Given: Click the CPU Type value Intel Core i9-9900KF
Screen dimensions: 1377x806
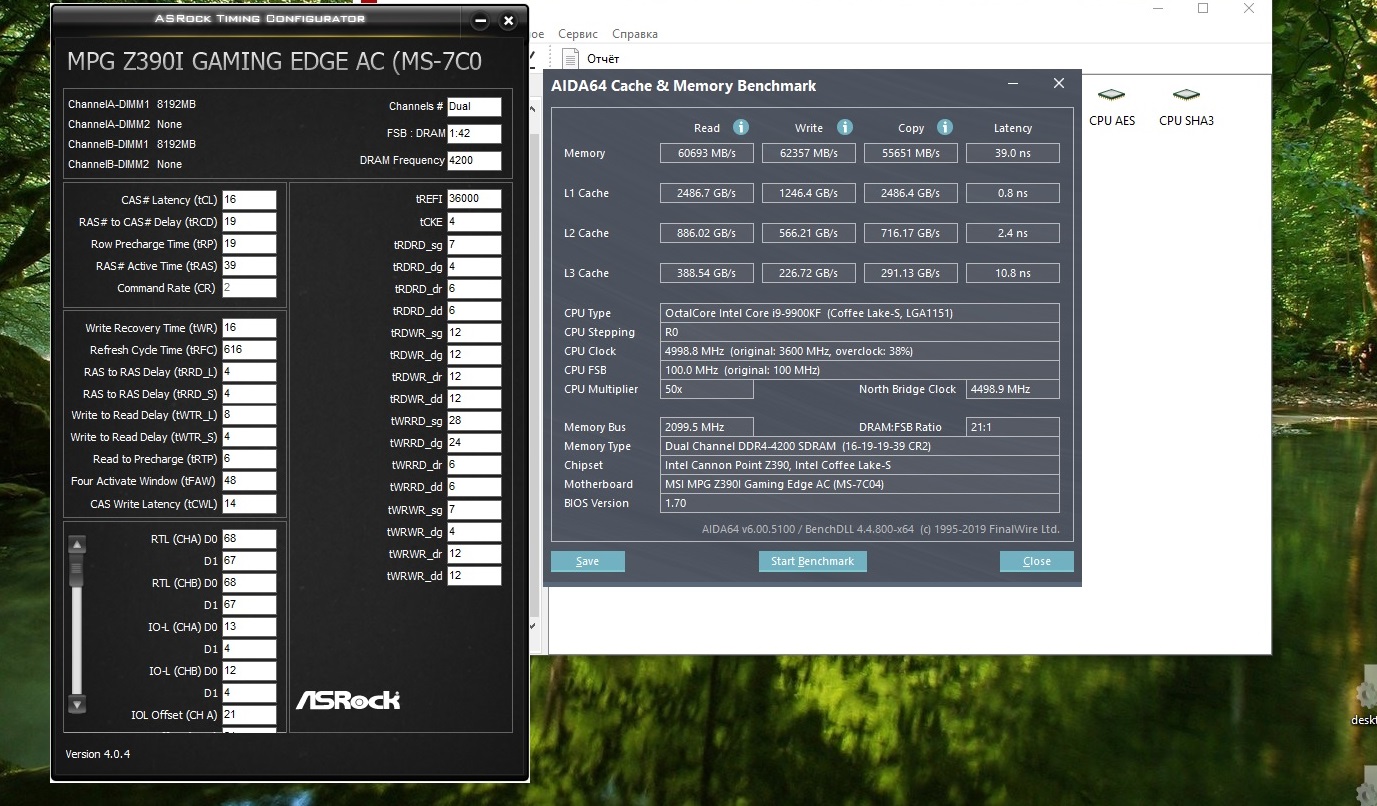Looking at the screenshot, I should 860,313.
